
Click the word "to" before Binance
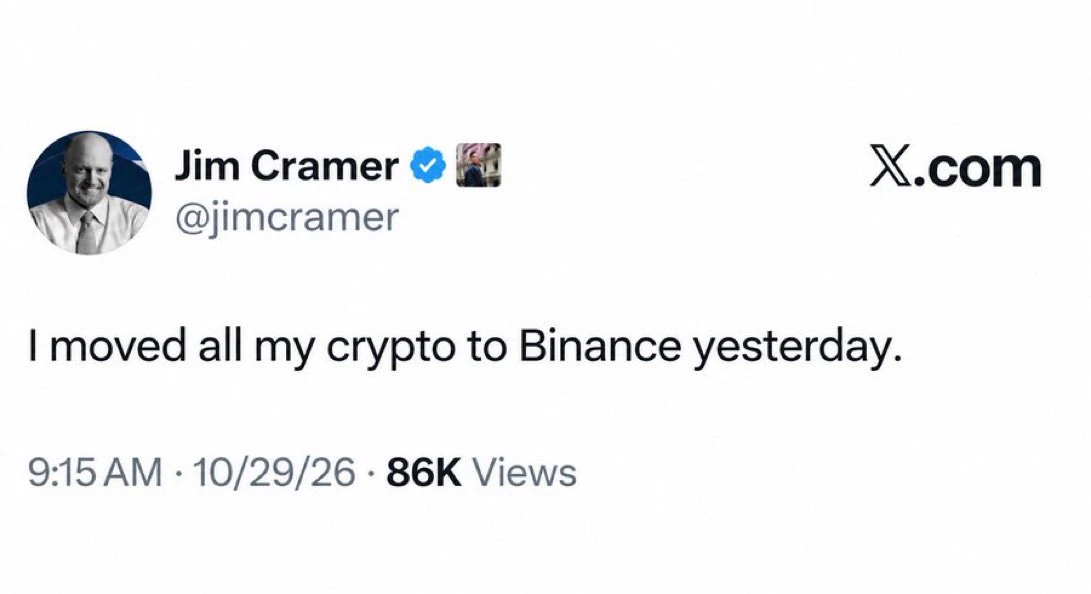486,347
